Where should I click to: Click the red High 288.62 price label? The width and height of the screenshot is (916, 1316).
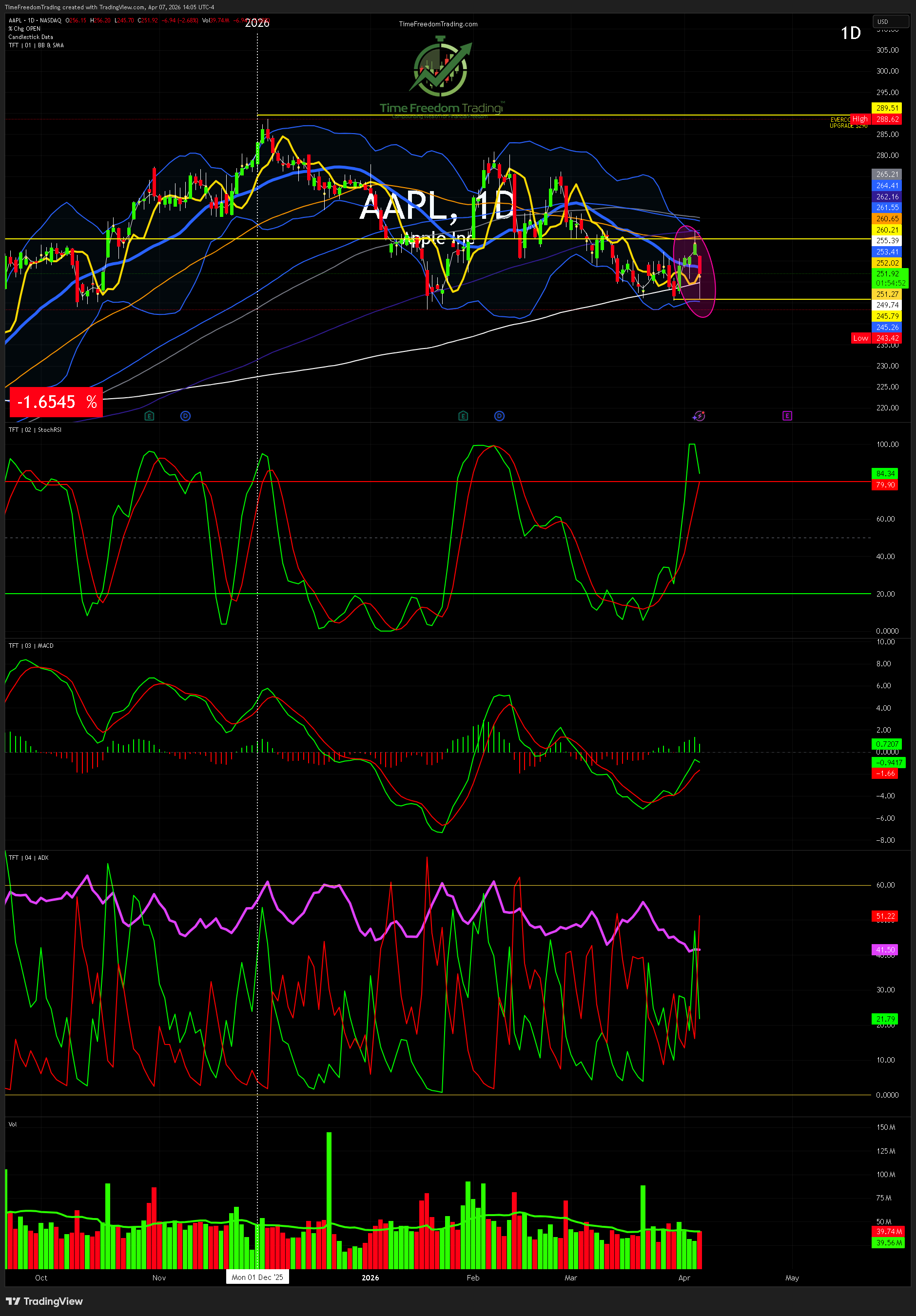pos(887,119)
